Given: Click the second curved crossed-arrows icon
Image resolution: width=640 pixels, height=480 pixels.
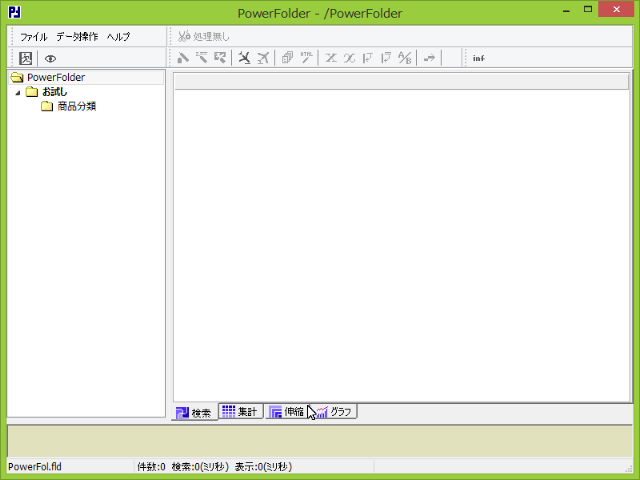Looking at the screenshot, I should click(x=349, y=58).
